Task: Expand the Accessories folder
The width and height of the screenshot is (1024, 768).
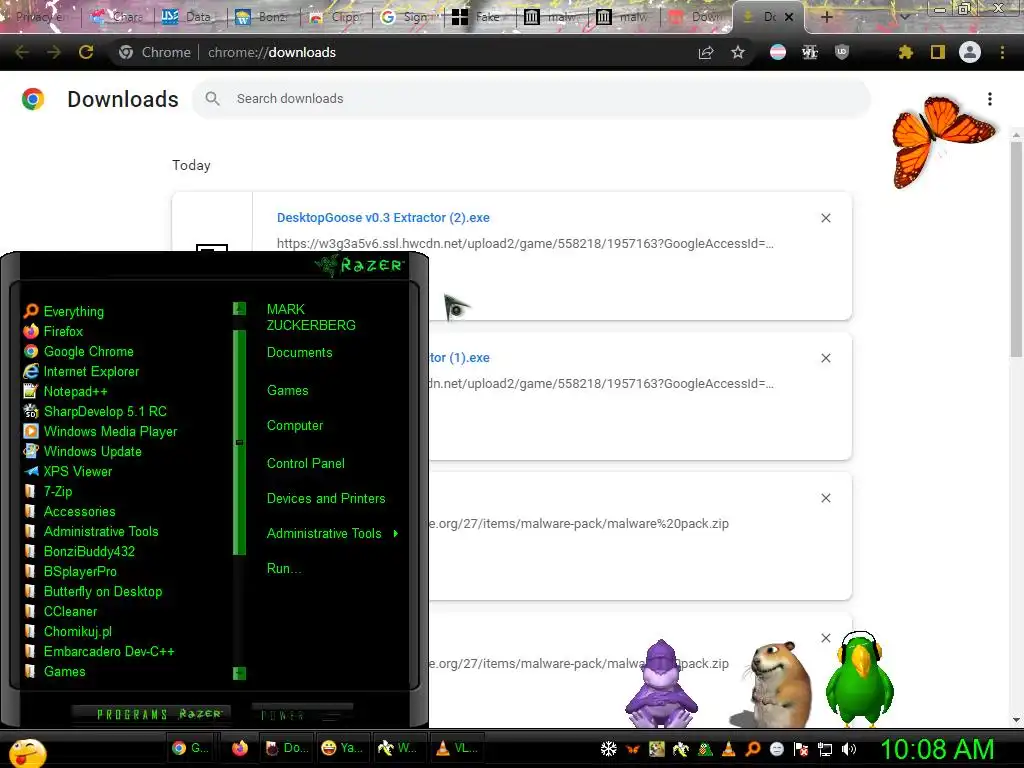Action: coord(70,511)
